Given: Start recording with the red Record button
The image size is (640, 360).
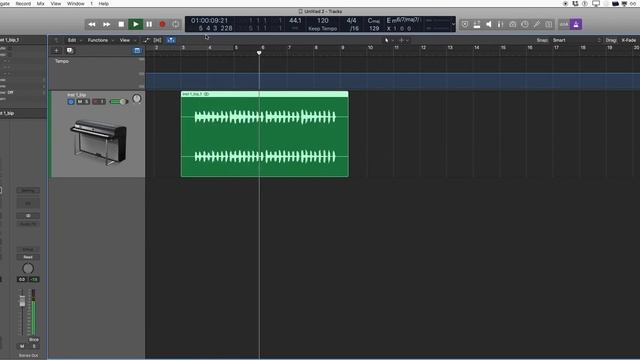Looking at the screenshot, I should (x=162, y=24).
